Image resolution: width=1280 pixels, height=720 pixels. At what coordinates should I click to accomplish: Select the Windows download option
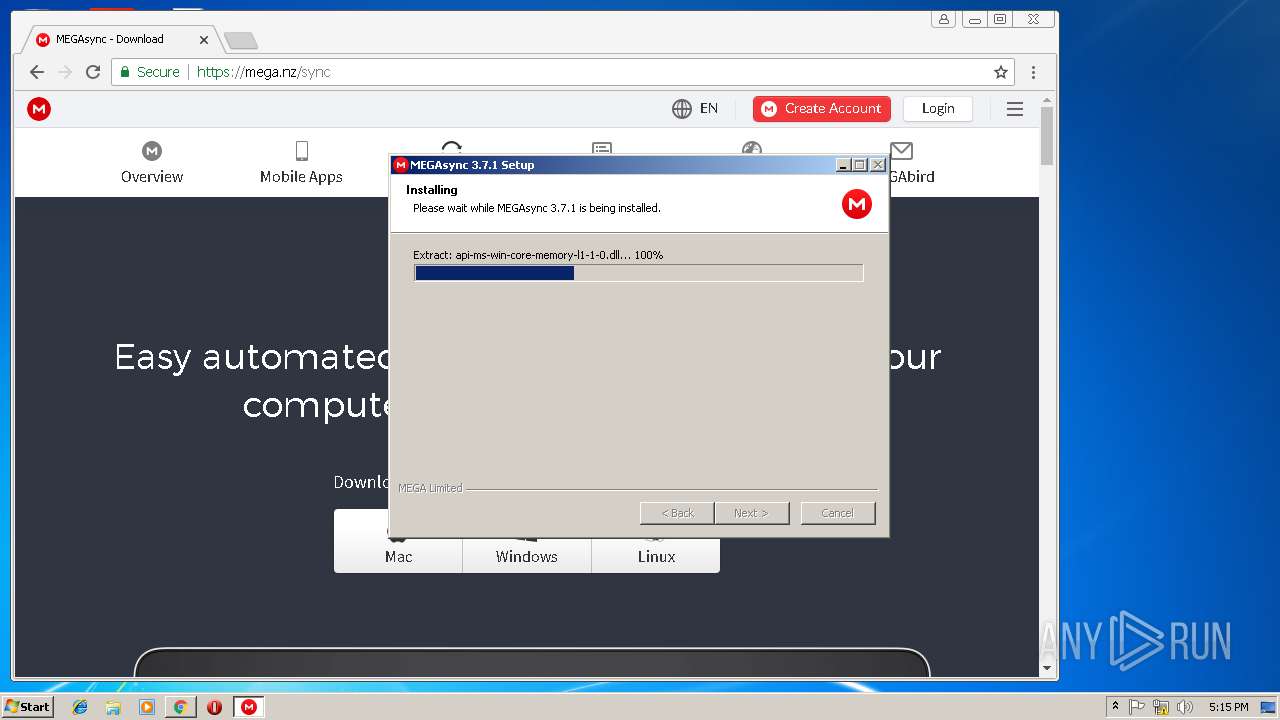tap(527, 541)
